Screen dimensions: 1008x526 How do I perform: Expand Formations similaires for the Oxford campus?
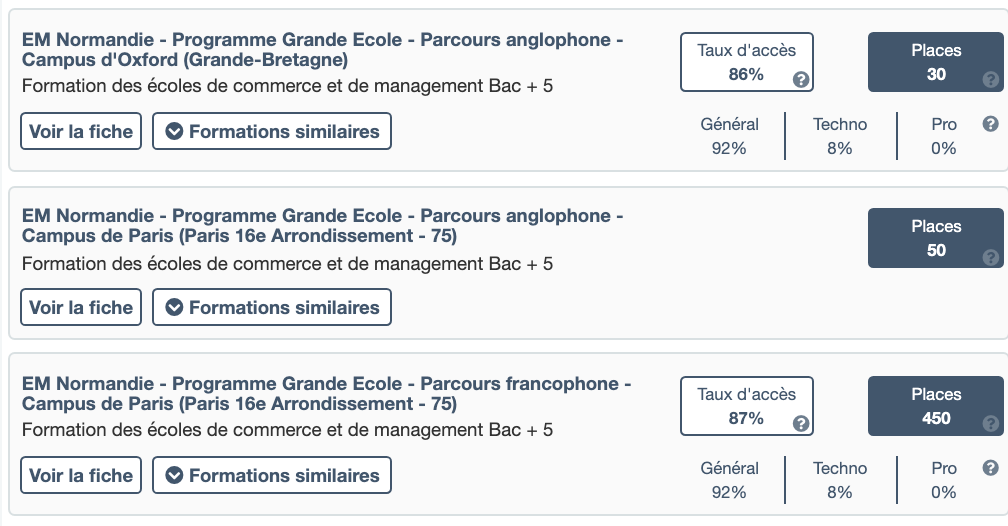(x=271, y=131)
